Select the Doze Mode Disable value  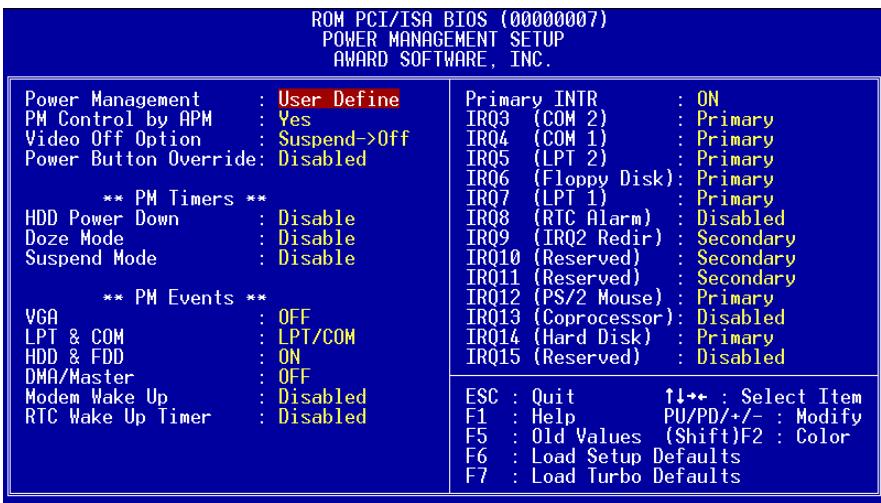click(316, 238)
